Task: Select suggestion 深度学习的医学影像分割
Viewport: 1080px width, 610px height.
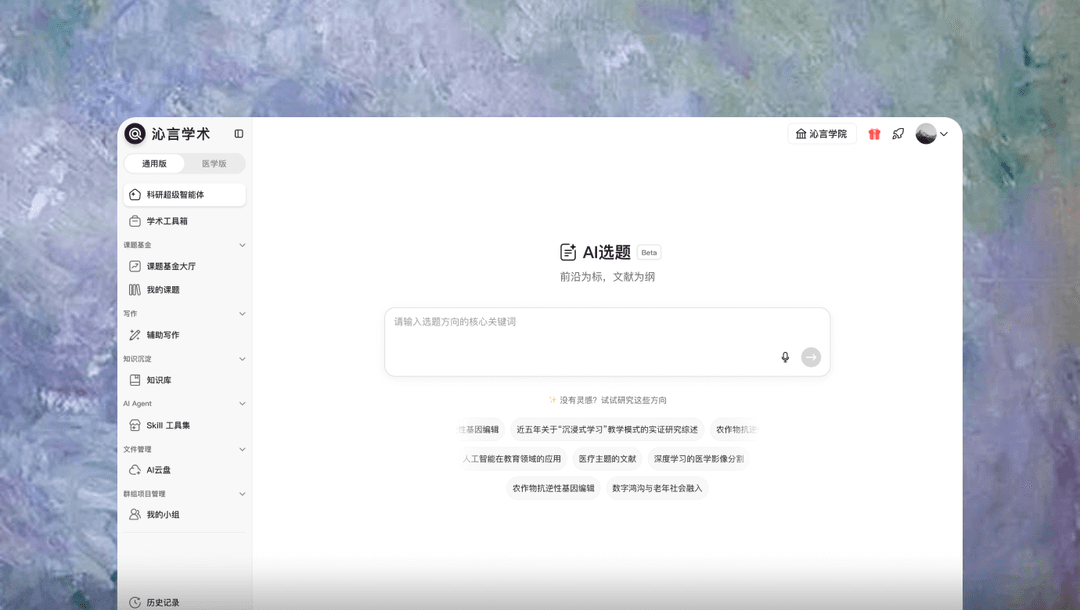Action: click(698, 459)
